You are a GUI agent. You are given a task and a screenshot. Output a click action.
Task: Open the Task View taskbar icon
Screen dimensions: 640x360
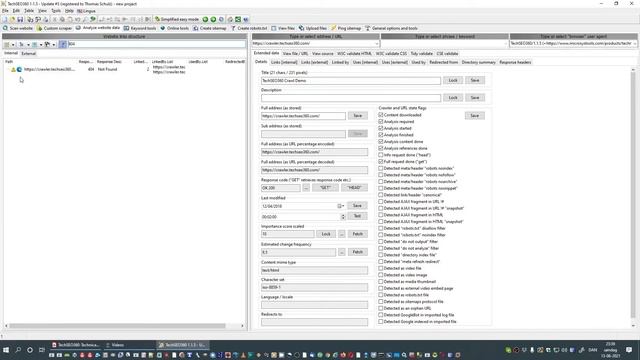tap(42, 350)
